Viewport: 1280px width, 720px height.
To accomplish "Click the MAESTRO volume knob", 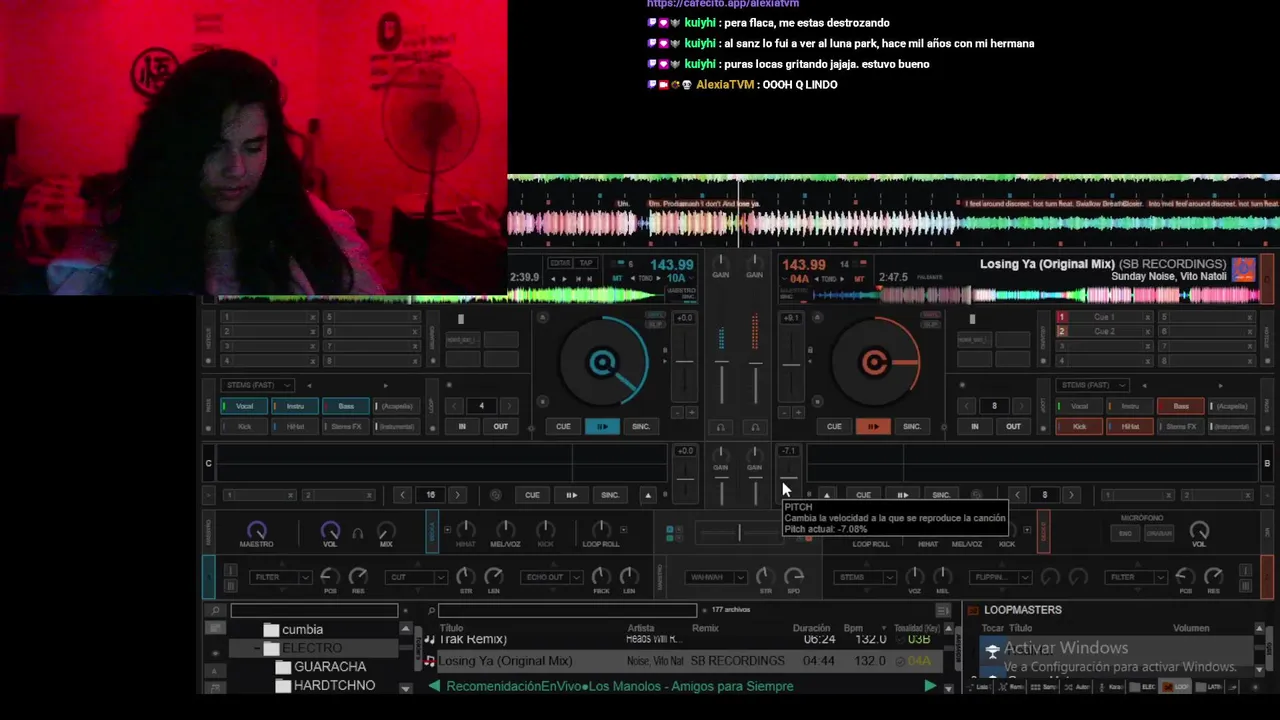I will coord(257,530).
